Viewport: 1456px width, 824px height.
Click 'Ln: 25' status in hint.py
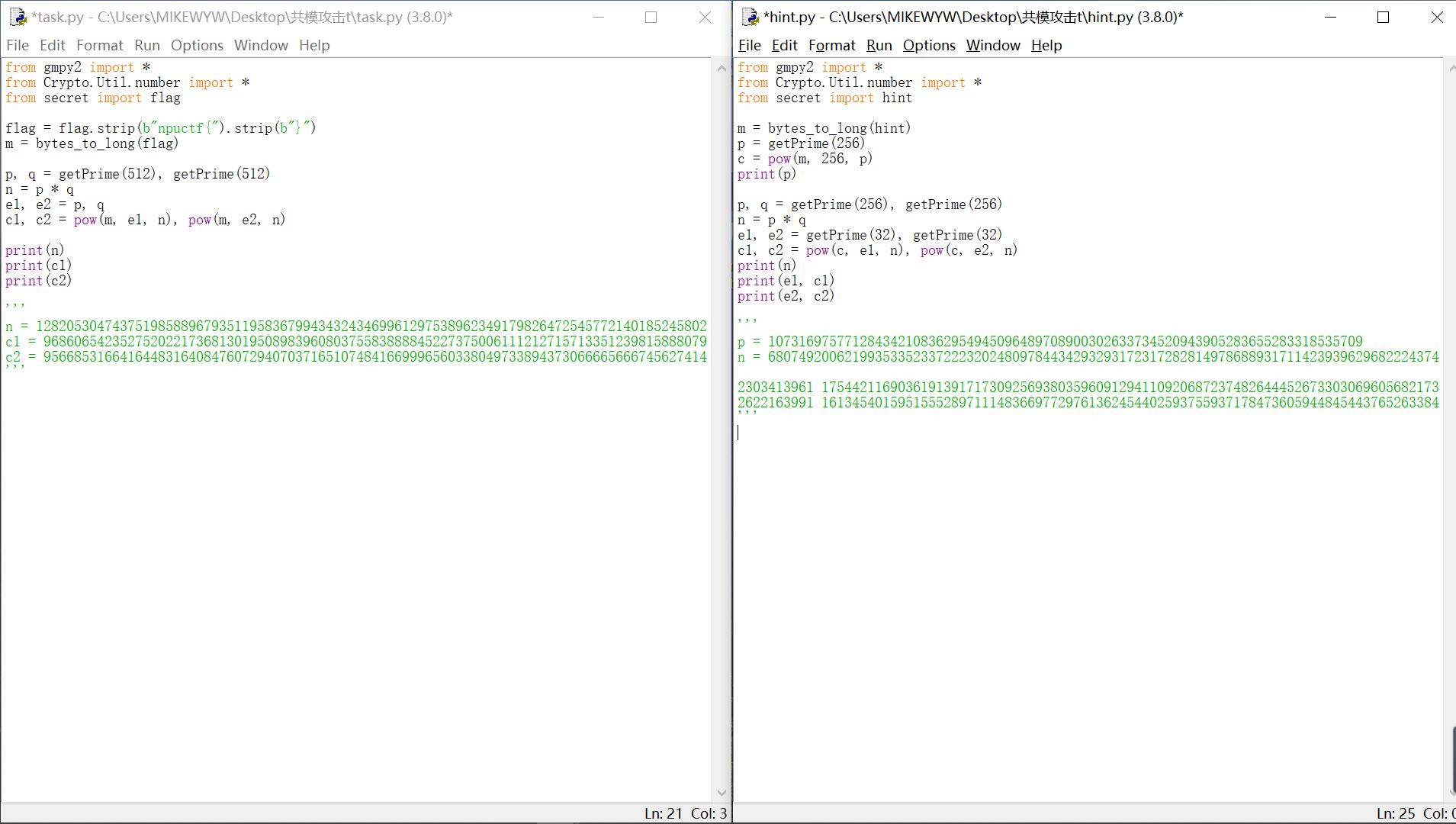[1396, 813]
